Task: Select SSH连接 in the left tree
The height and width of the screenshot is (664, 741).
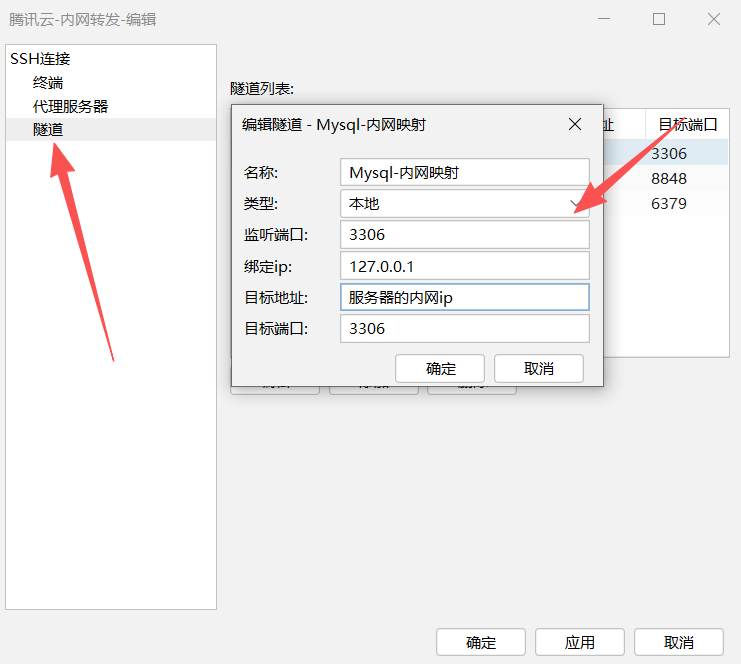Action: coord(40,59)
